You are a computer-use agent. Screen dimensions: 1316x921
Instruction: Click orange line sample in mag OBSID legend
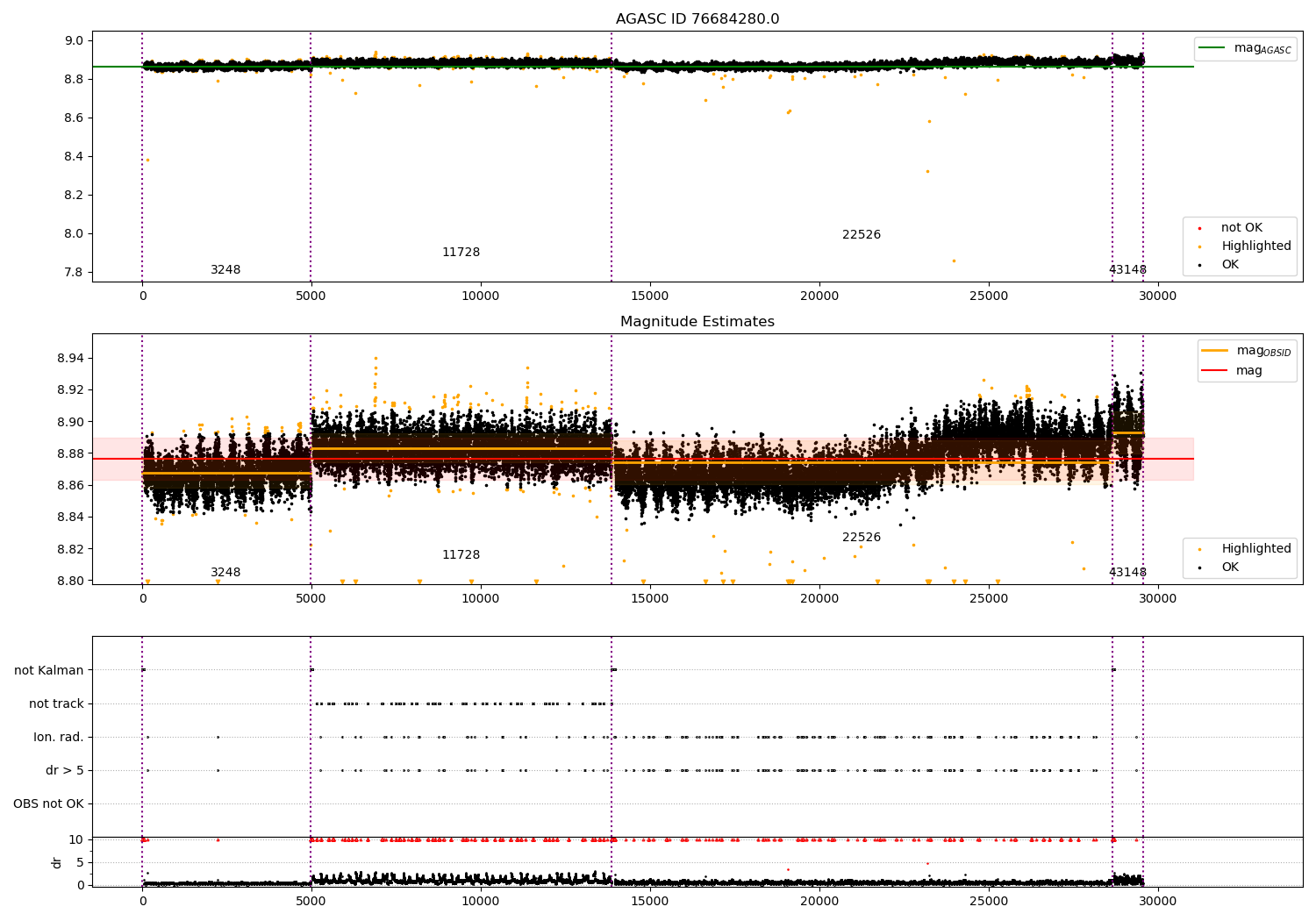pyautogui.click(x=1214, y=351)
